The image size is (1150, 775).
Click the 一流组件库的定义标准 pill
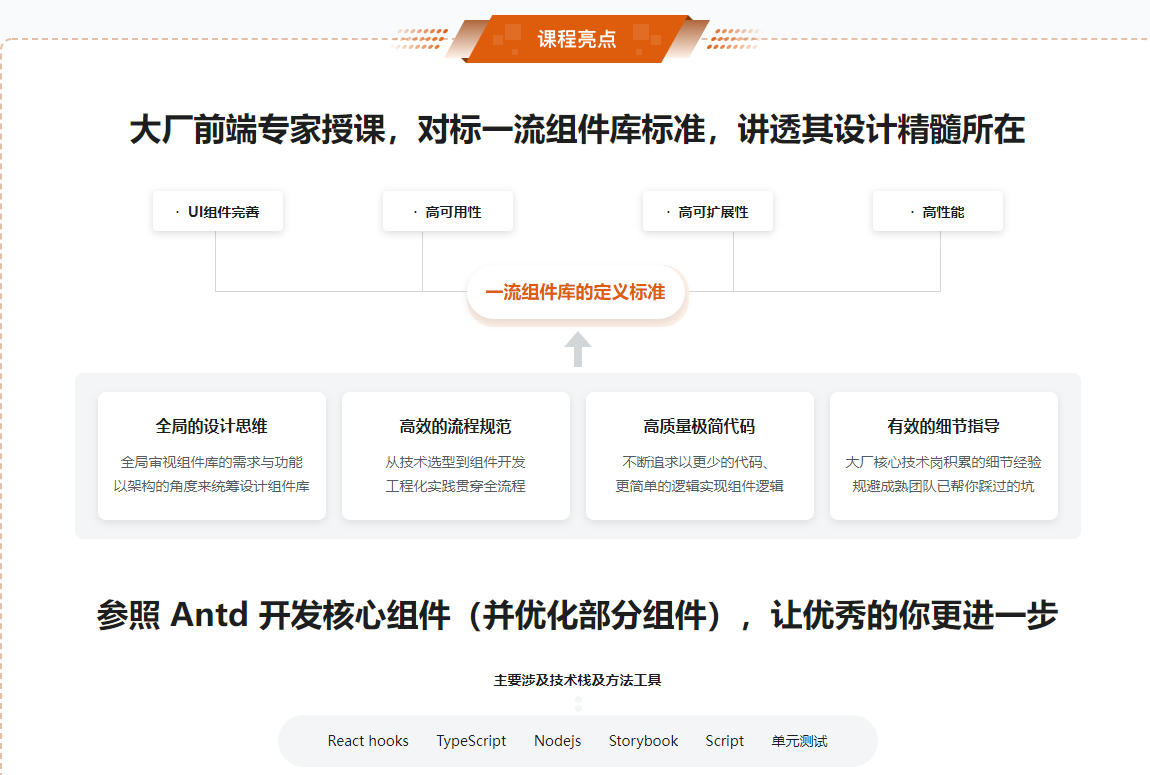[576, 293]
